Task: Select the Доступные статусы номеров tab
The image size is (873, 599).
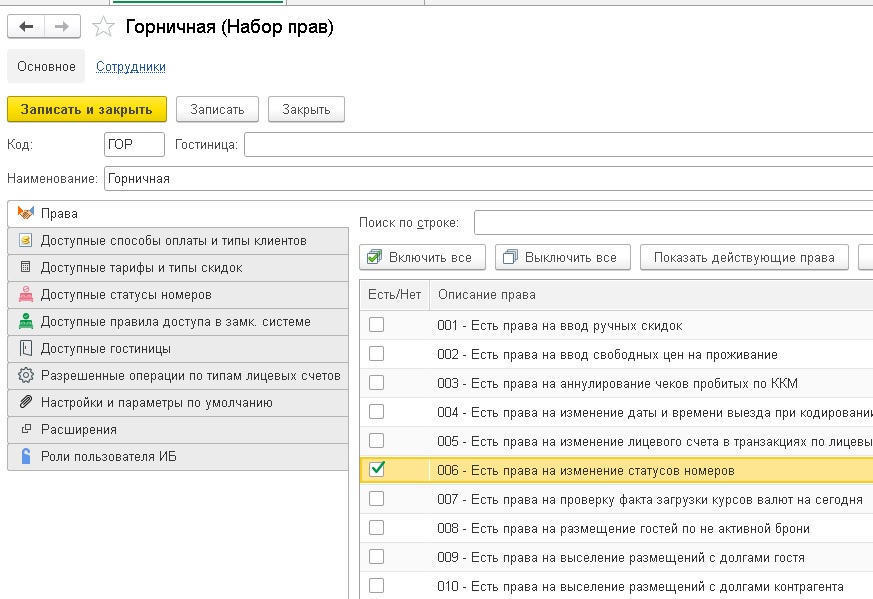Action: point(125,295)
